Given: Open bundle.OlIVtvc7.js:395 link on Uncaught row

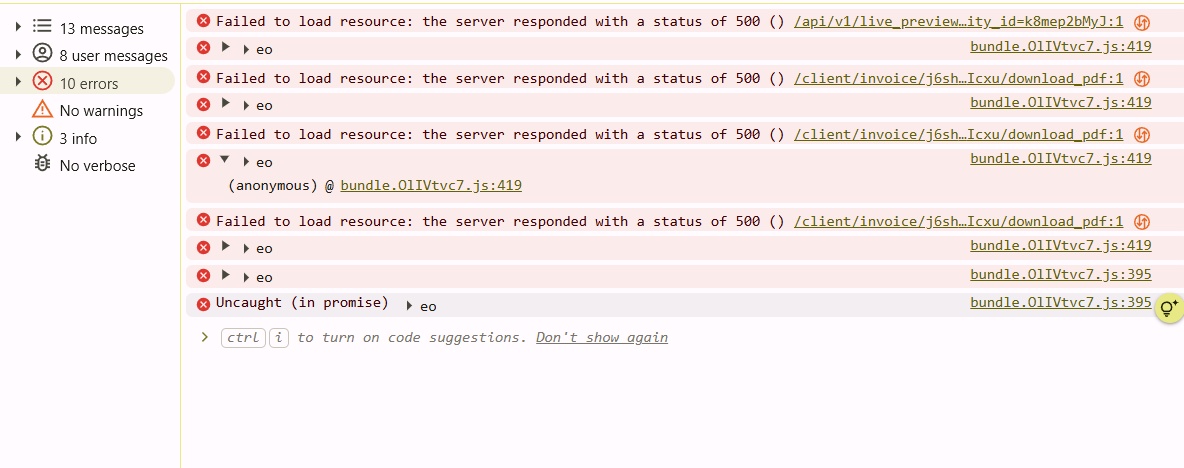Looking at the screenshot, I should [x=1060, y=303].
